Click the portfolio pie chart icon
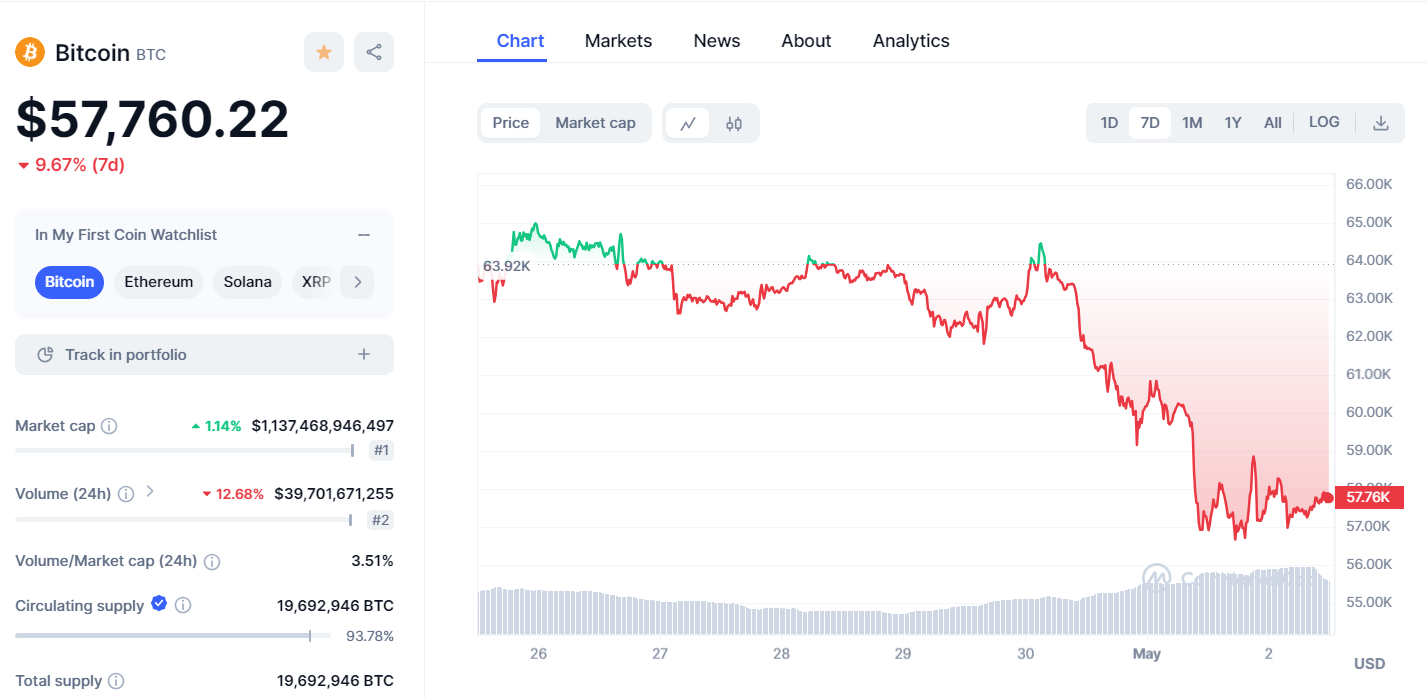 (x=45, y=355)
